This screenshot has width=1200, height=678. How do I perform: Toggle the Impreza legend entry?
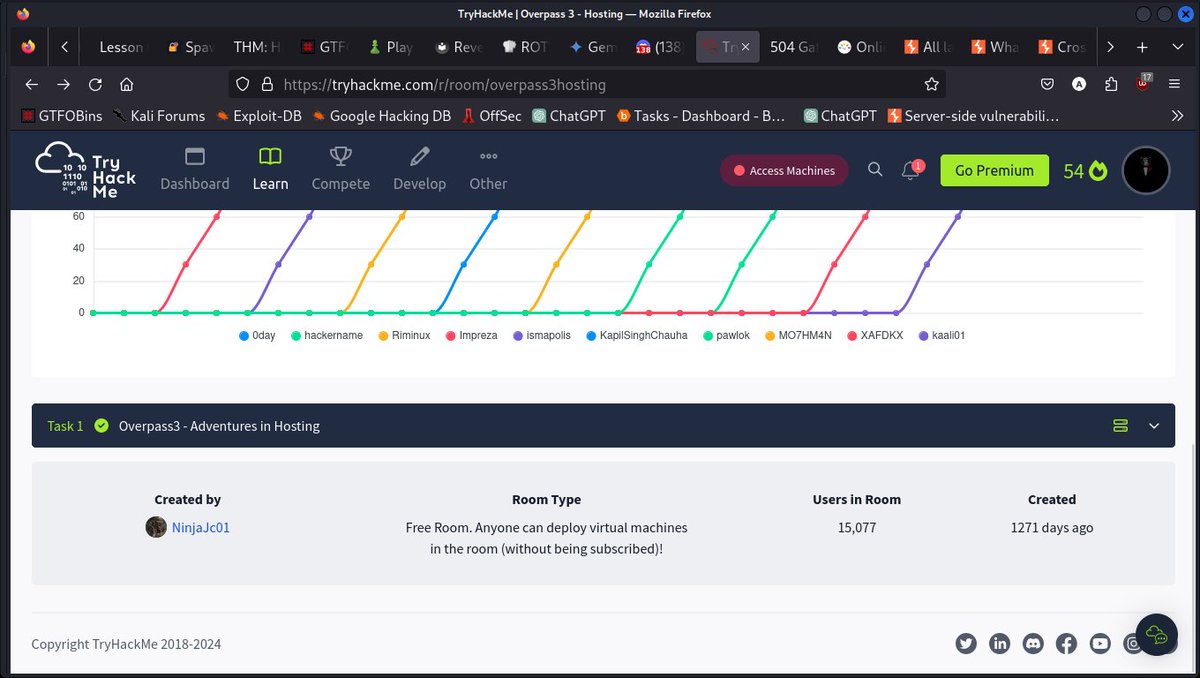coord(471,335)
